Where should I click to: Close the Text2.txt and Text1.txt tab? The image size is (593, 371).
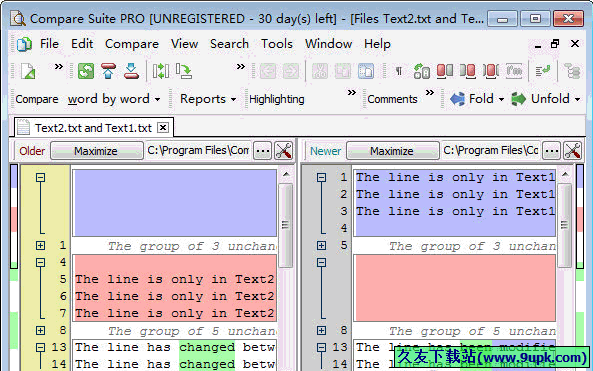point(163,128)
